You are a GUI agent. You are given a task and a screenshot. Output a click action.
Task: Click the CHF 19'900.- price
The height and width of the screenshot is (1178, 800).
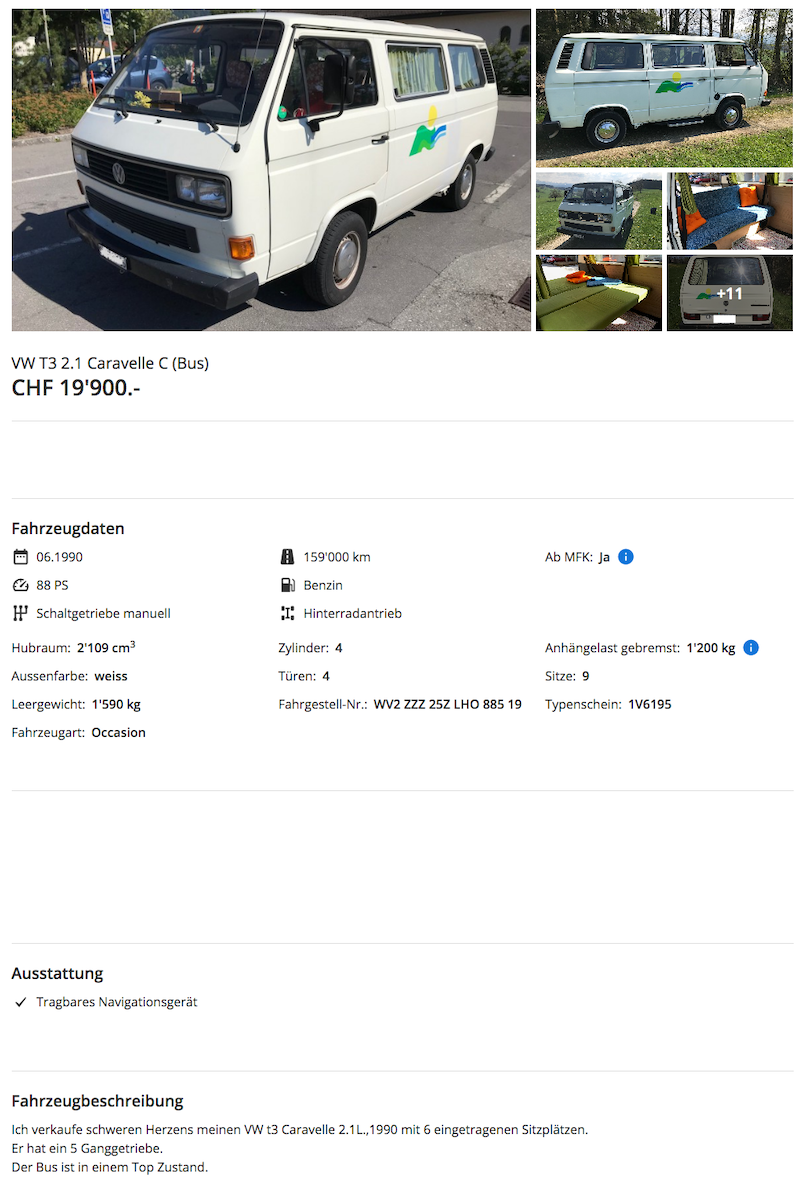(76, 388)
